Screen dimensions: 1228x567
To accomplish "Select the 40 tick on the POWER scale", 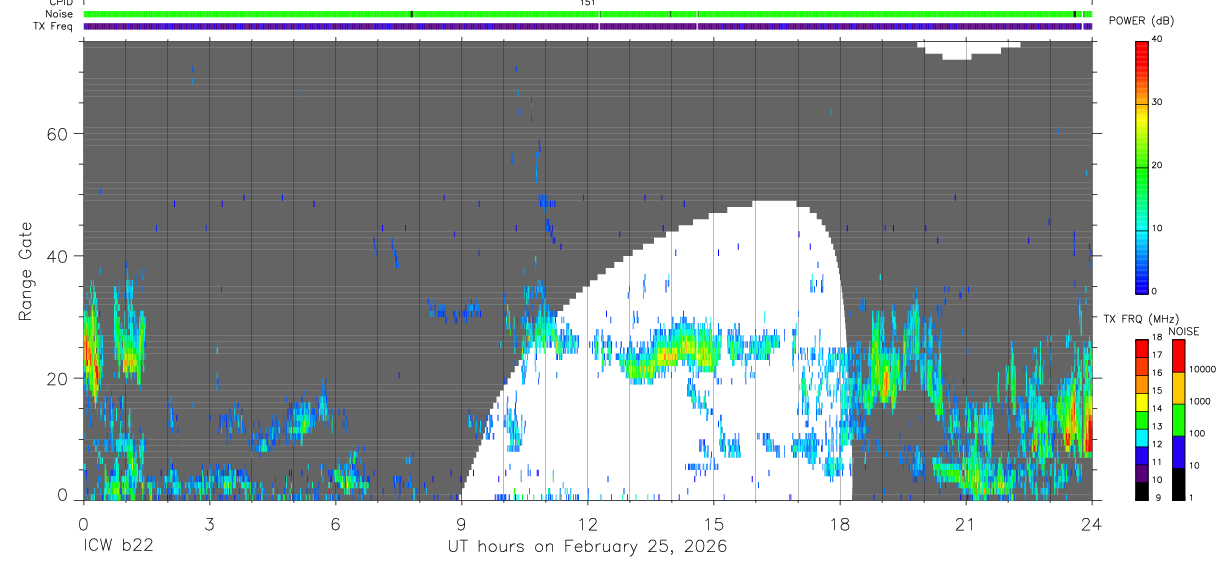I will coord(1159,39).
